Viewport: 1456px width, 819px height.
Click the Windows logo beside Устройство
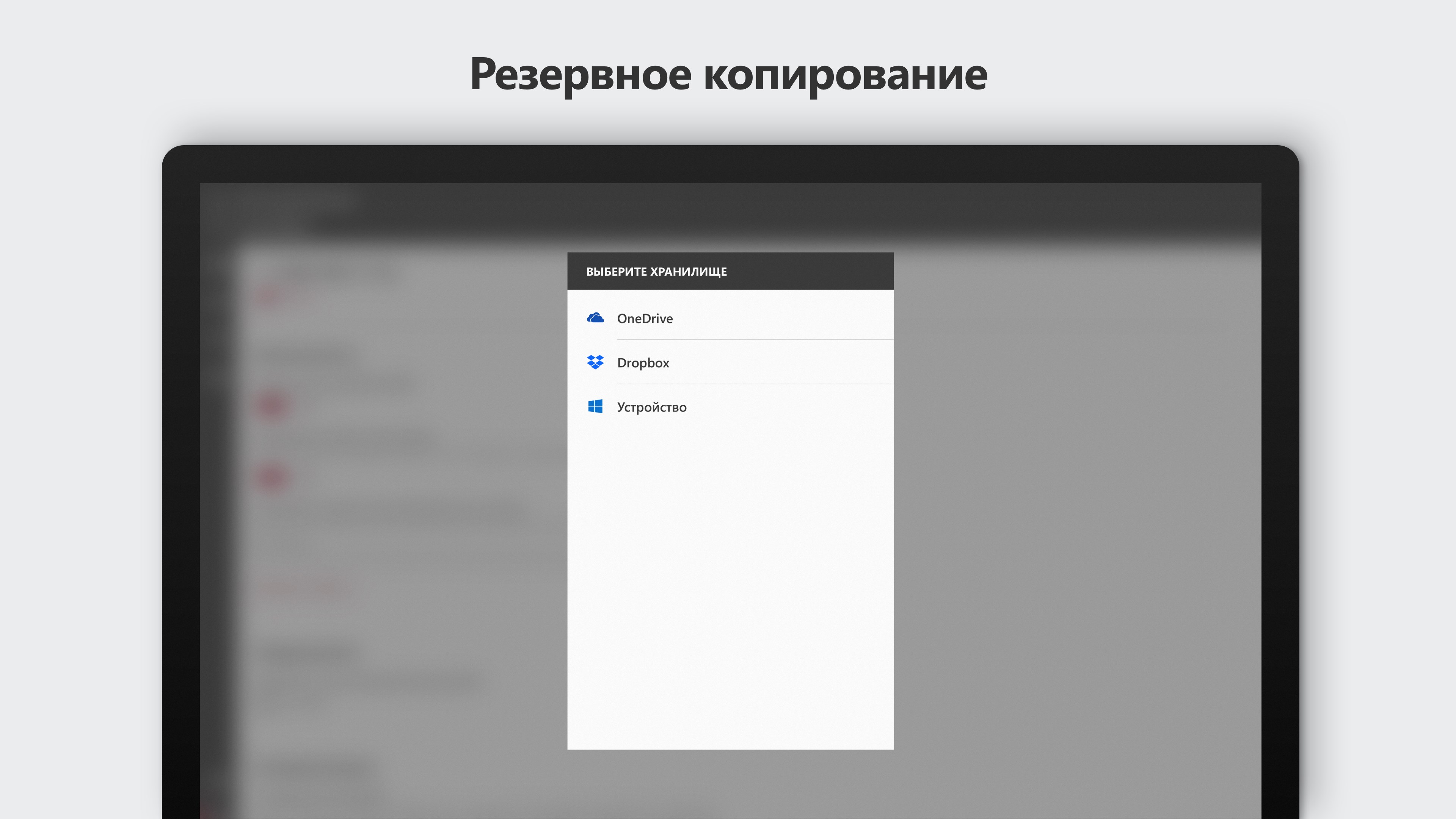click(595, 406)
